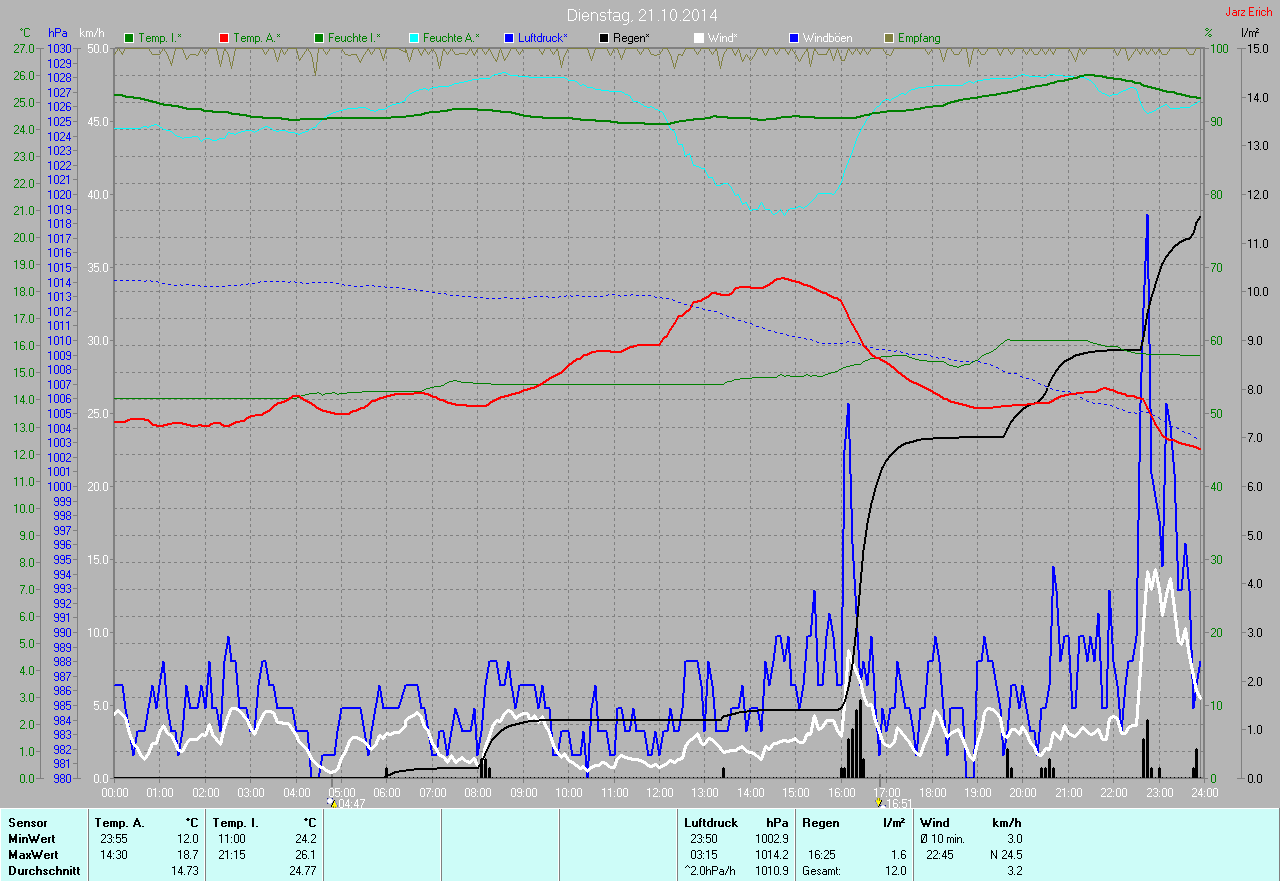Click the Temp. A. maximum value "18.7"
Screen dimensions: 1280x881
tap(188, 854)
